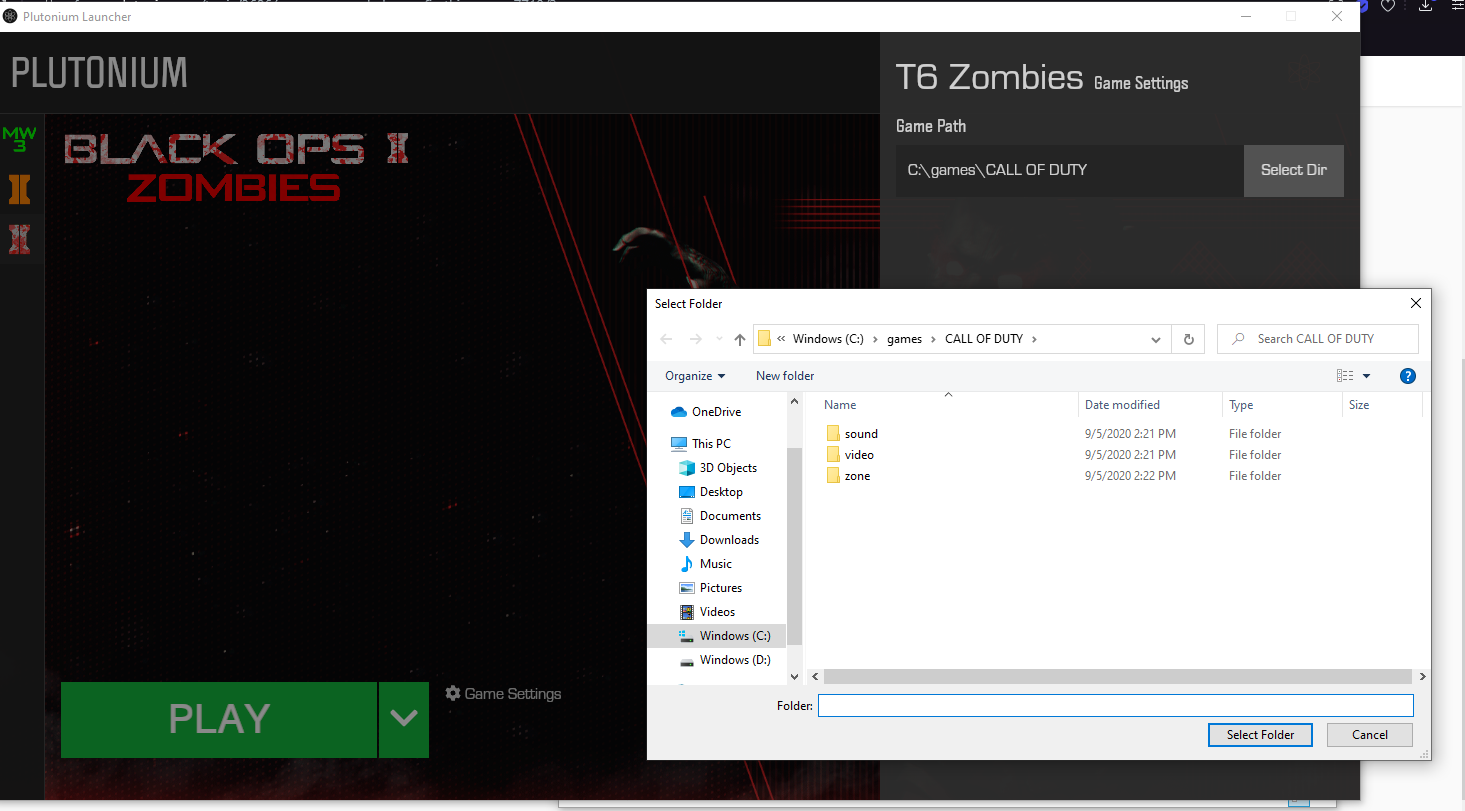Open the Organize menu
The width and height of the screenshot is (1465, 811).
click(695, 376)
